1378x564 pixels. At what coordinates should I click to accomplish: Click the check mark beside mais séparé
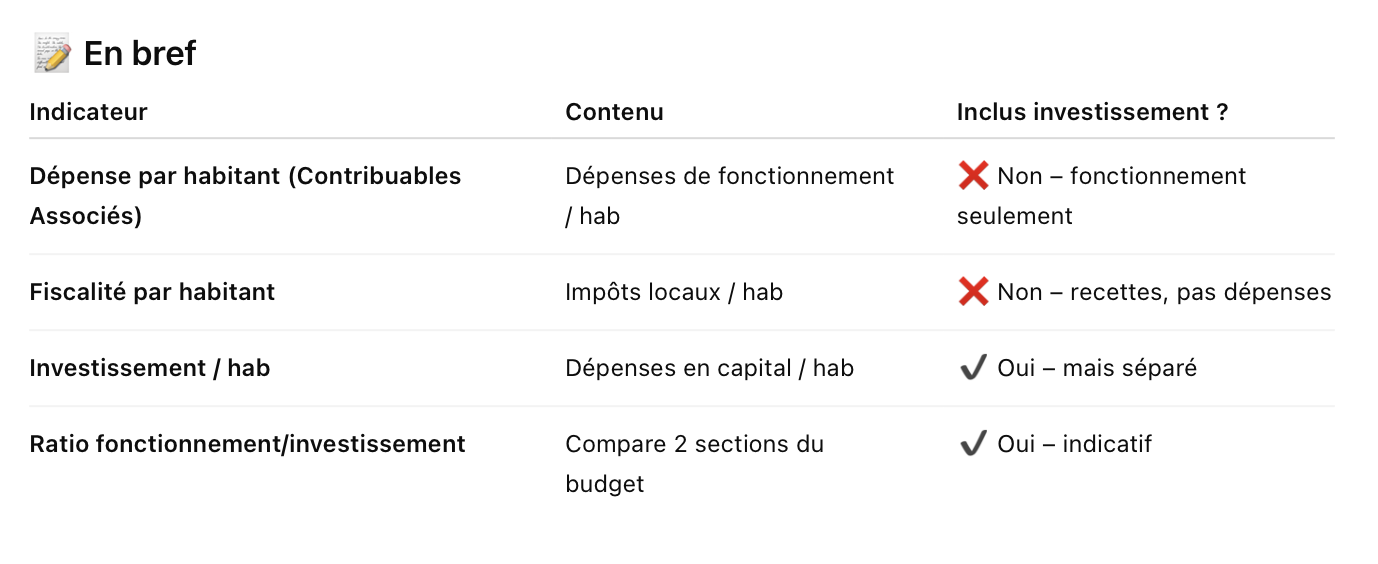973,368
